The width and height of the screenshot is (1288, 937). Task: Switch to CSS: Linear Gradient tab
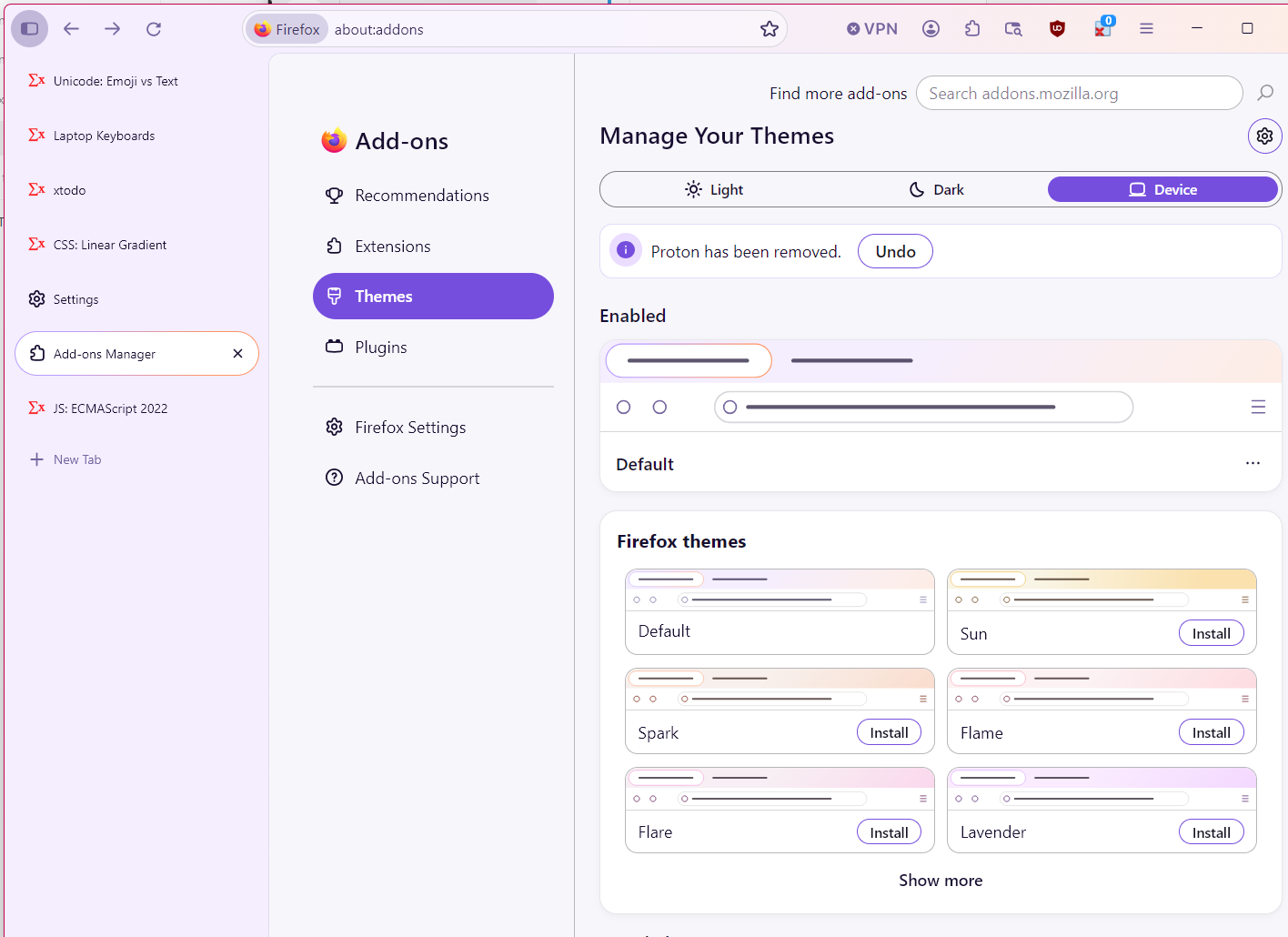[x=136, y=245]
